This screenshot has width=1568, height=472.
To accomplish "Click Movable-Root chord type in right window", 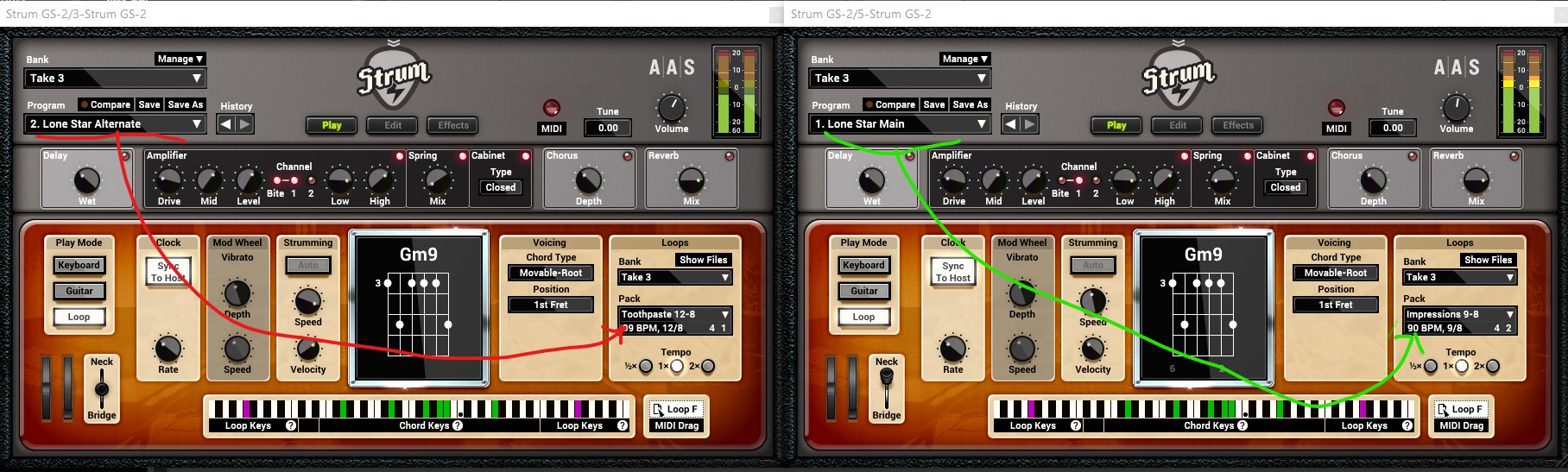I will (1335, 273).
